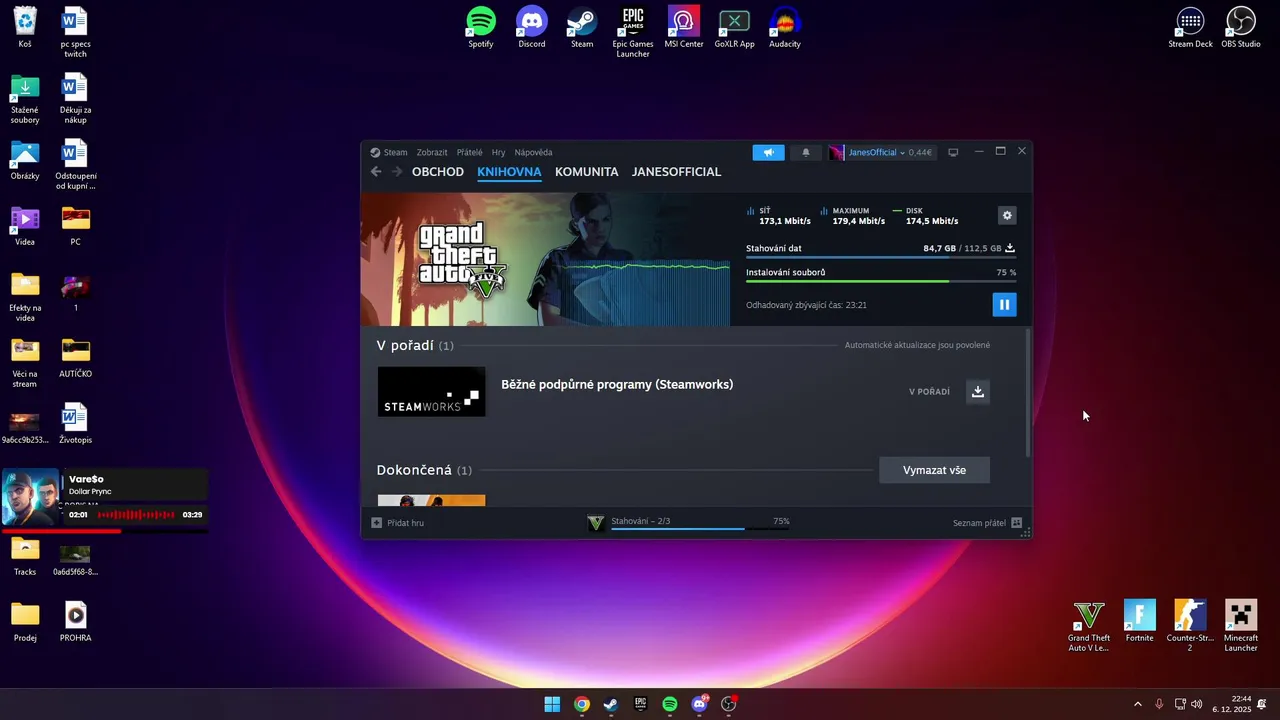Open the Hry menu
Screen dimensions: 1280x720
coord(498,153)
